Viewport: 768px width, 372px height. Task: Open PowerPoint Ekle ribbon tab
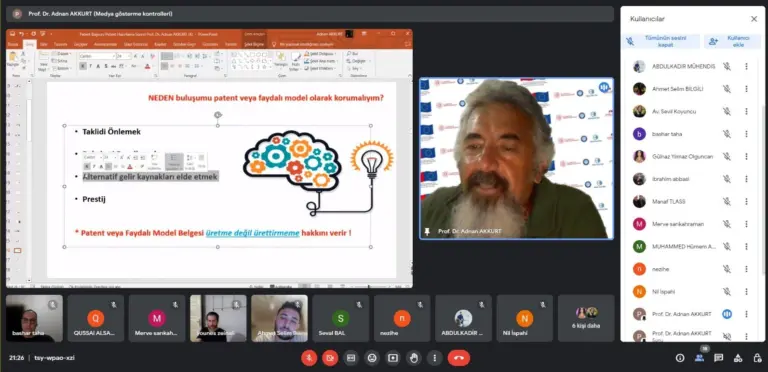(44, 44)
